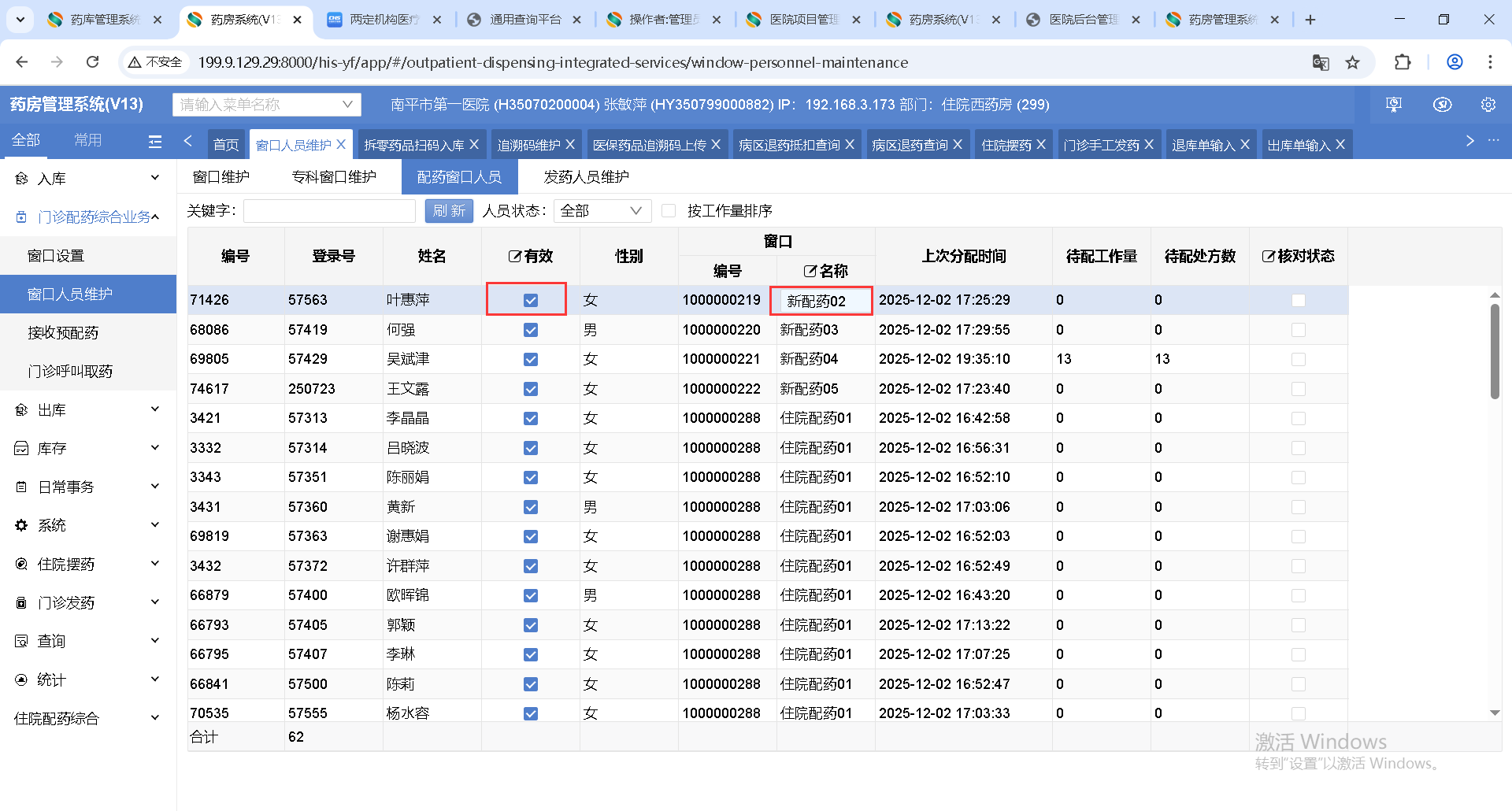Close the 追溯码维护 tab
This screenshot has width=1512, height=811.
pos(570,145)
